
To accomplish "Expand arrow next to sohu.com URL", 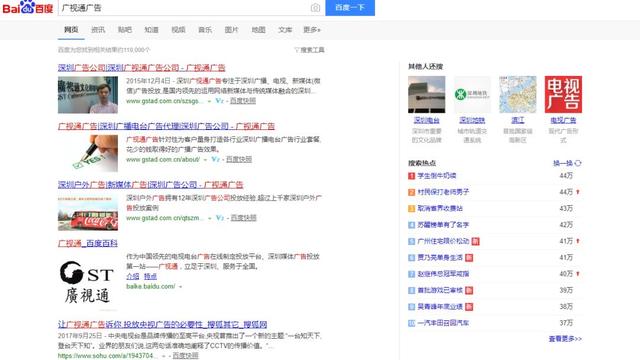I will (x=164, y=356).
